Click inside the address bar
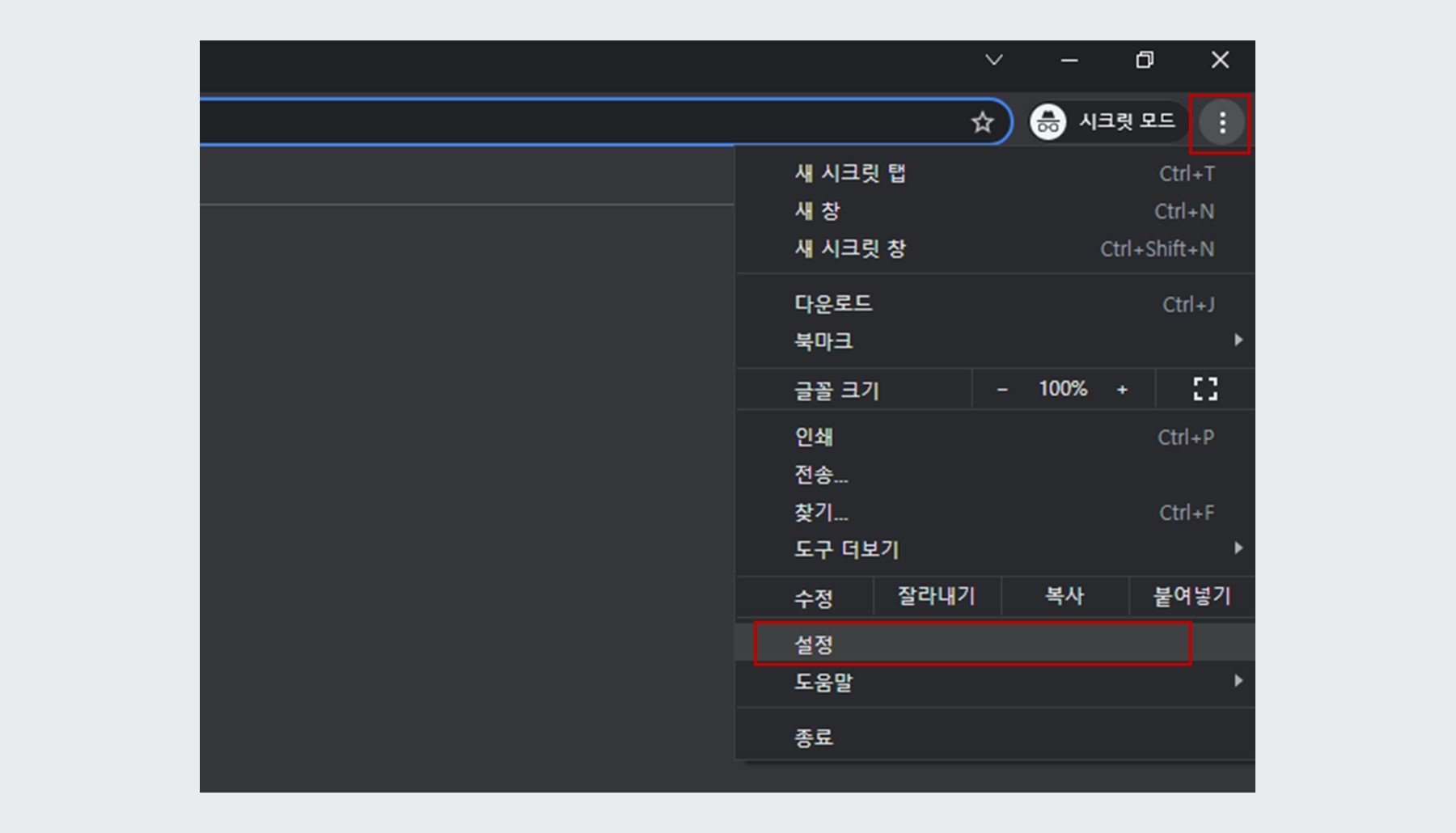 [x=566, y=122]
